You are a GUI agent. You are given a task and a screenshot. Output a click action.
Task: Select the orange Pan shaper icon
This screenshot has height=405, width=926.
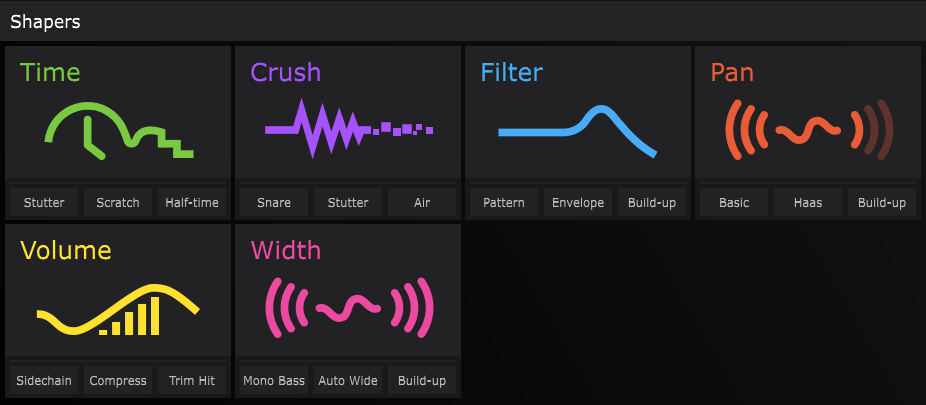809,130
